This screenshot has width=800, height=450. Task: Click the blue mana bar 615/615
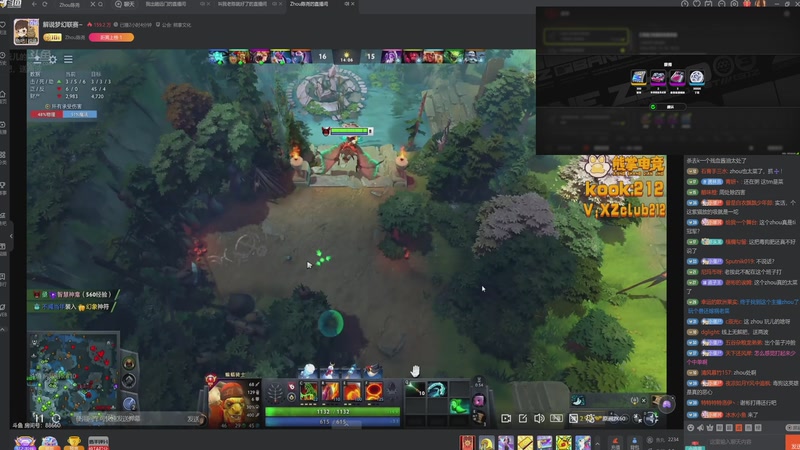pos(333,421)
